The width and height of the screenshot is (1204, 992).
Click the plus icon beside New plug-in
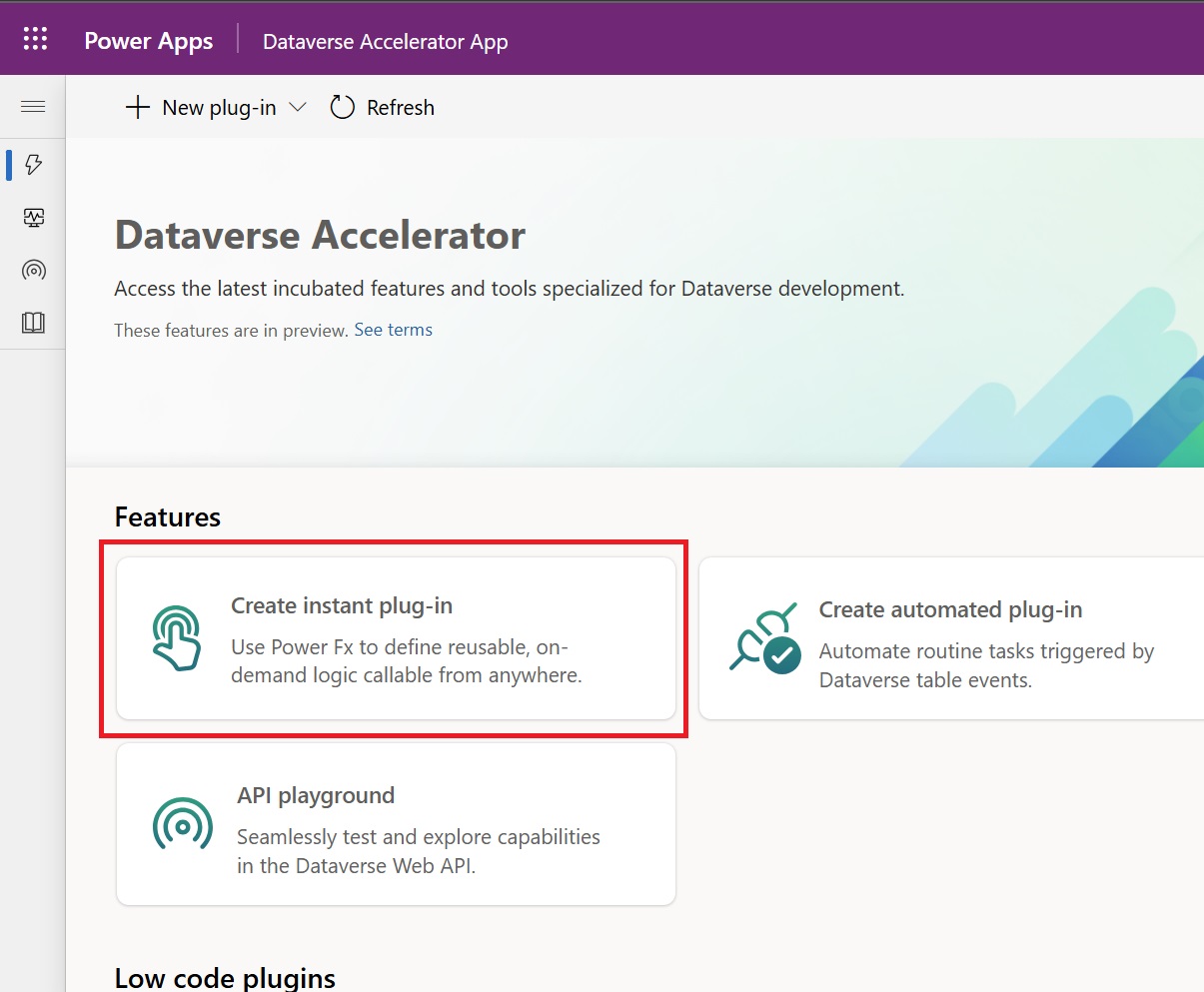137,107
